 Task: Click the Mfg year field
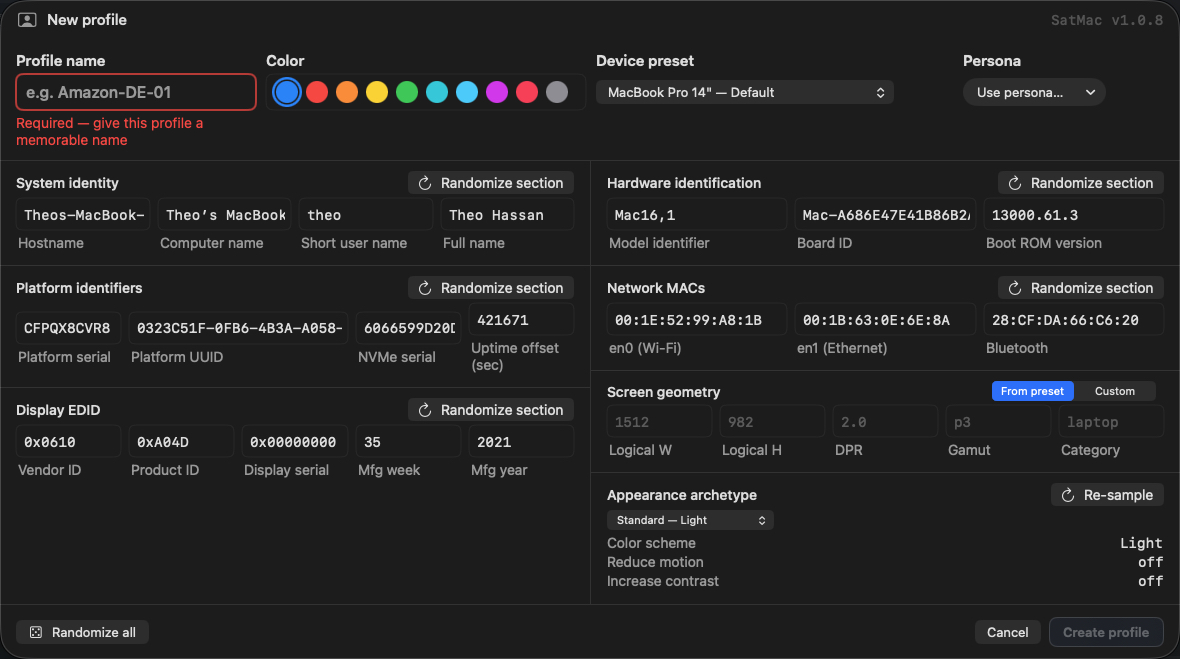pyautogui.click(x=522, y=442)
